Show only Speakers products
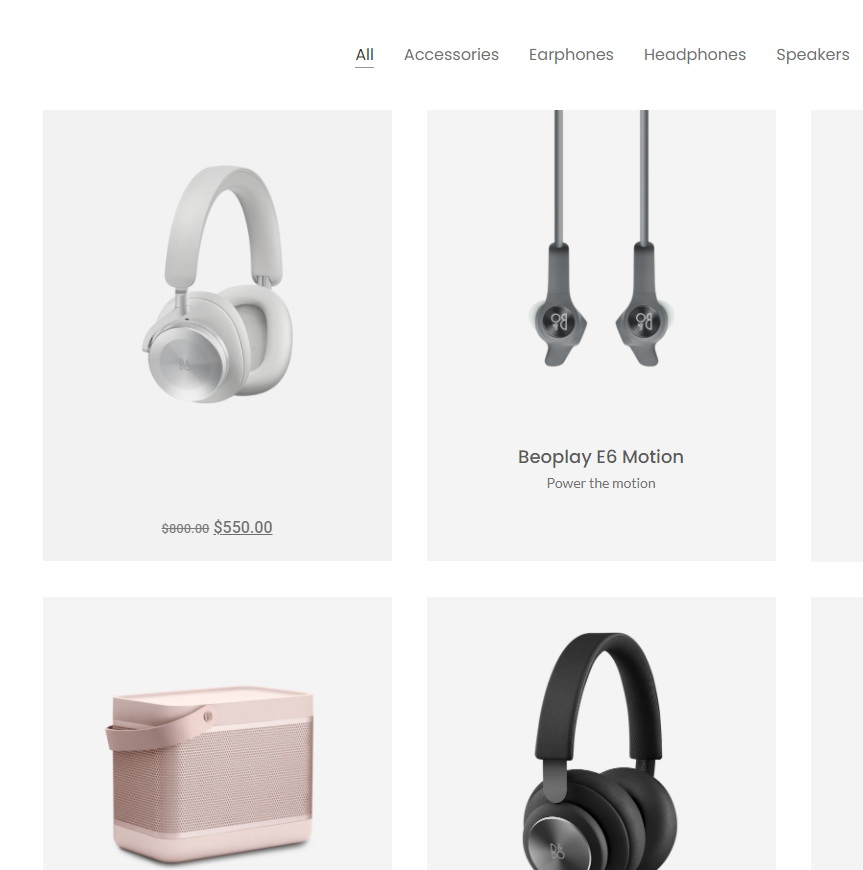863x870 pixels. click(812, 55)
